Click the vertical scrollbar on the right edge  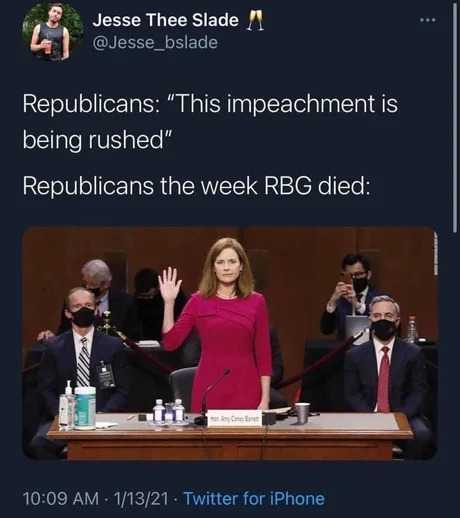click(x=455, y=117)
